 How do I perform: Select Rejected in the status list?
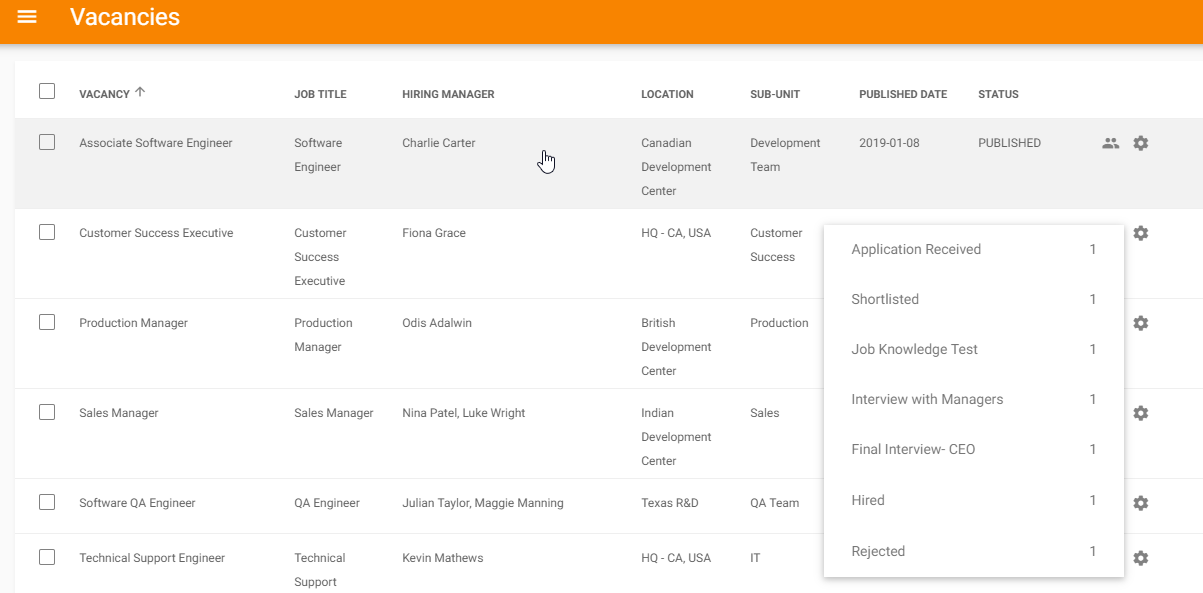(x=878, y=551)
